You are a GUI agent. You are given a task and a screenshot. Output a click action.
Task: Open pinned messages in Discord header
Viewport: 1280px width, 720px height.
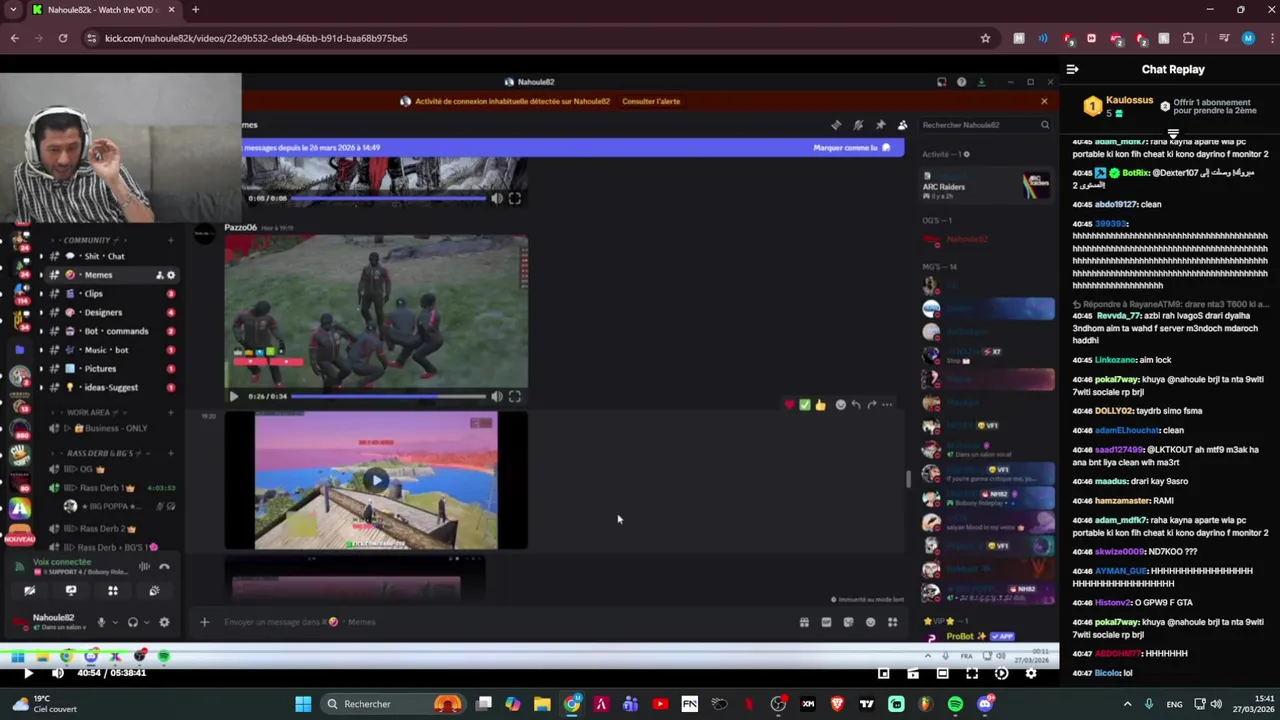tap(880, 125)
